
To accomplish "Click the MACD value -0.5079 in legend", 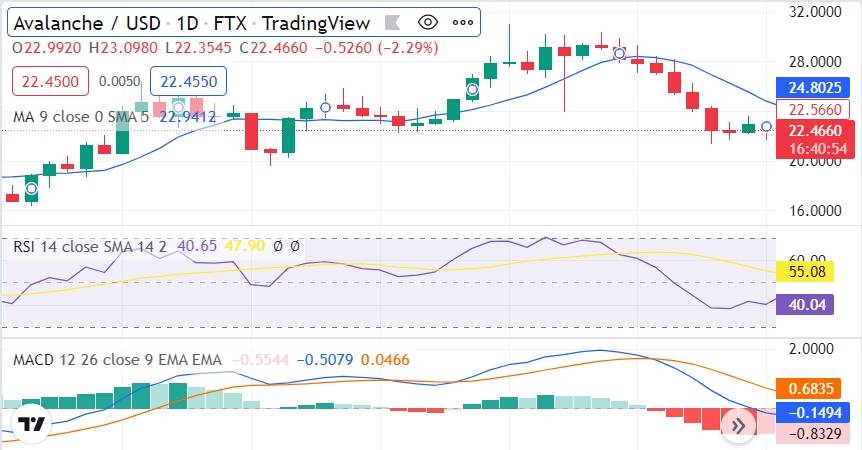I will coord(325,360).
